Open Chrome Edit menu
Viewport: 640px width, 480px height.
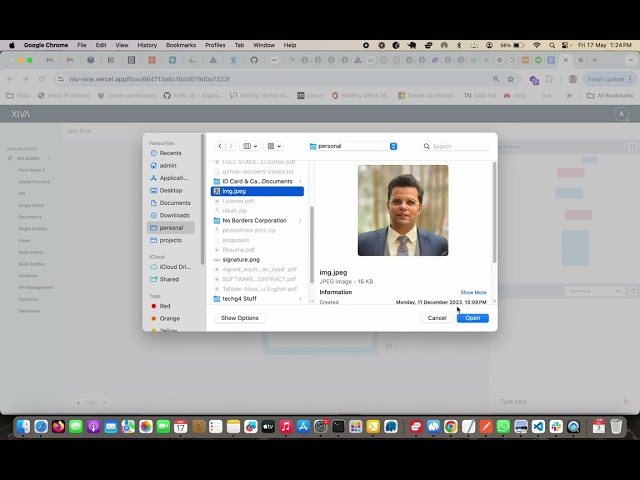coord(101,45)
